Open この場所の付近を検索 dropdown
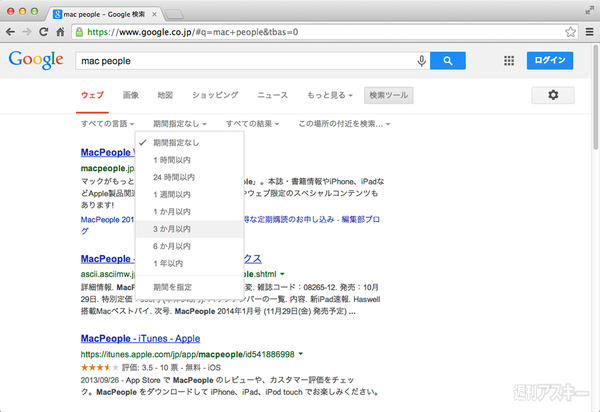Image resolution: width=600 pixels, height=412 pixels. click(344, 124)
